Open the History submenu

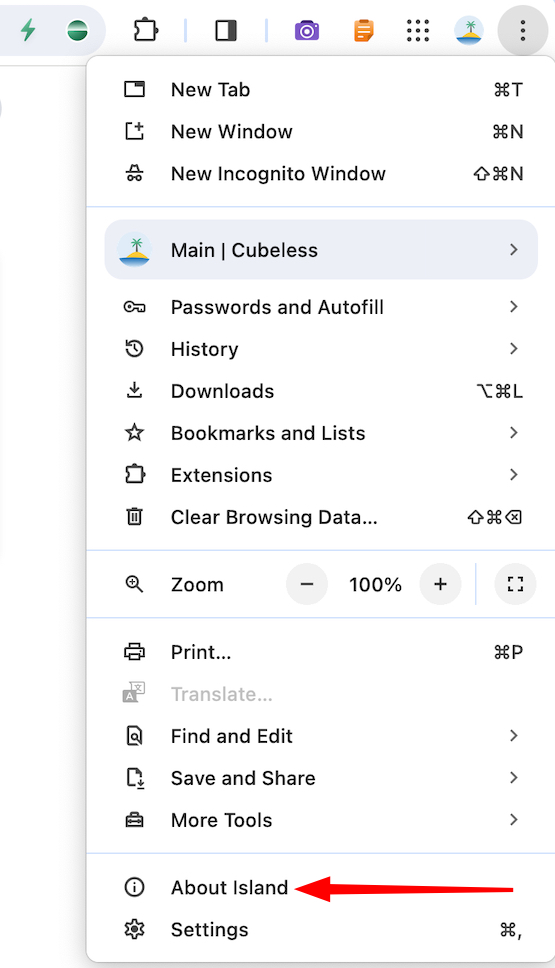pyautogui.click(x=321, y=349)
